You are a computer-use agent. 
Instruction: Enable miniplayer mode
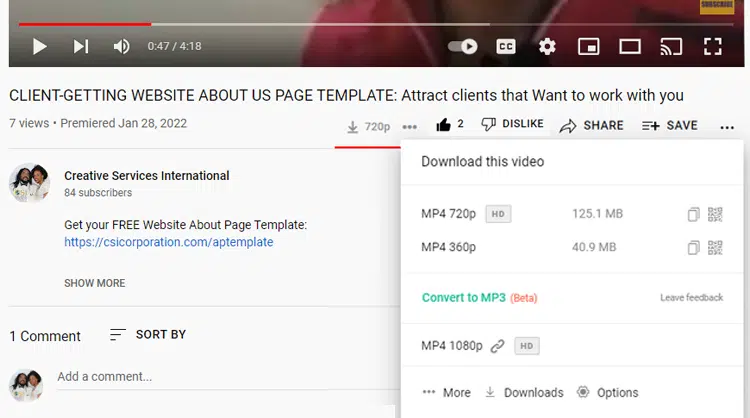[589, 46]
